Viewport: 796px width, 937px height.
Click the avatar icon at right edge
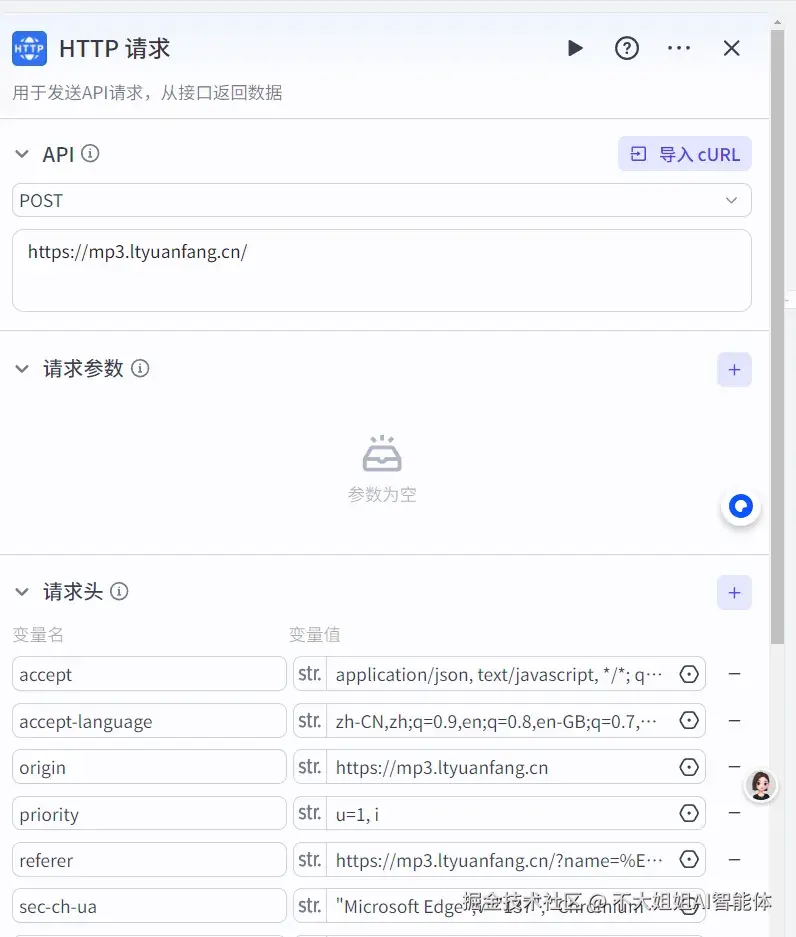tap(761, 786)
